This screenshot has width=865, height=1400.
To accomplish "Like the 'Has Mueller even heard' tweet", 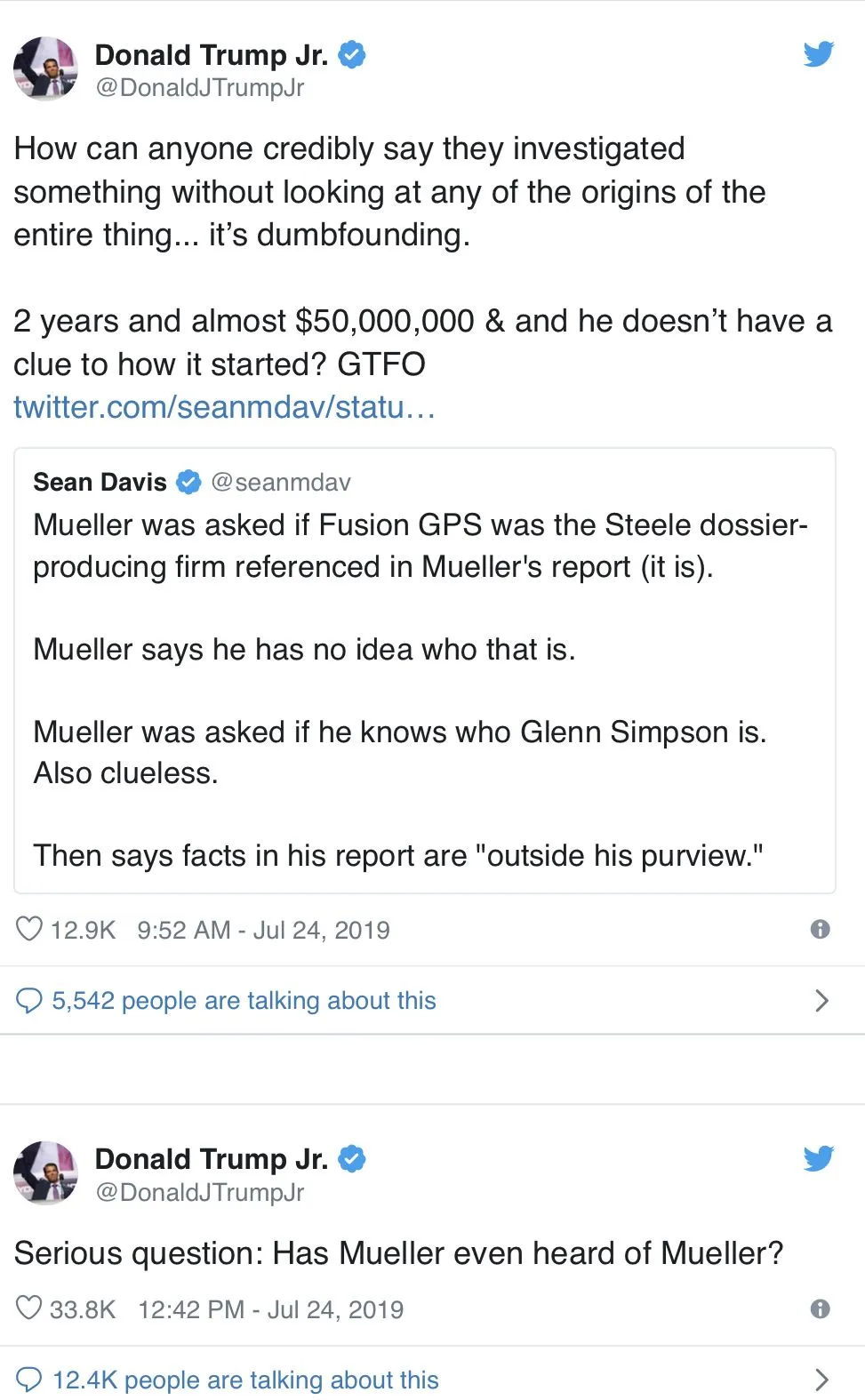I will [29, 1308].
